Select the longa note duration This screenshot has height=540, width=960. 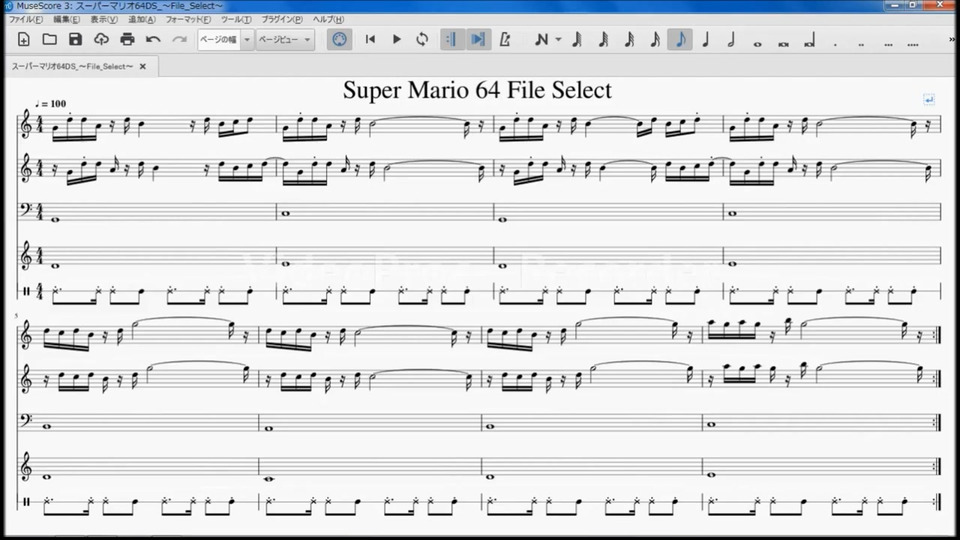[809, 42]
